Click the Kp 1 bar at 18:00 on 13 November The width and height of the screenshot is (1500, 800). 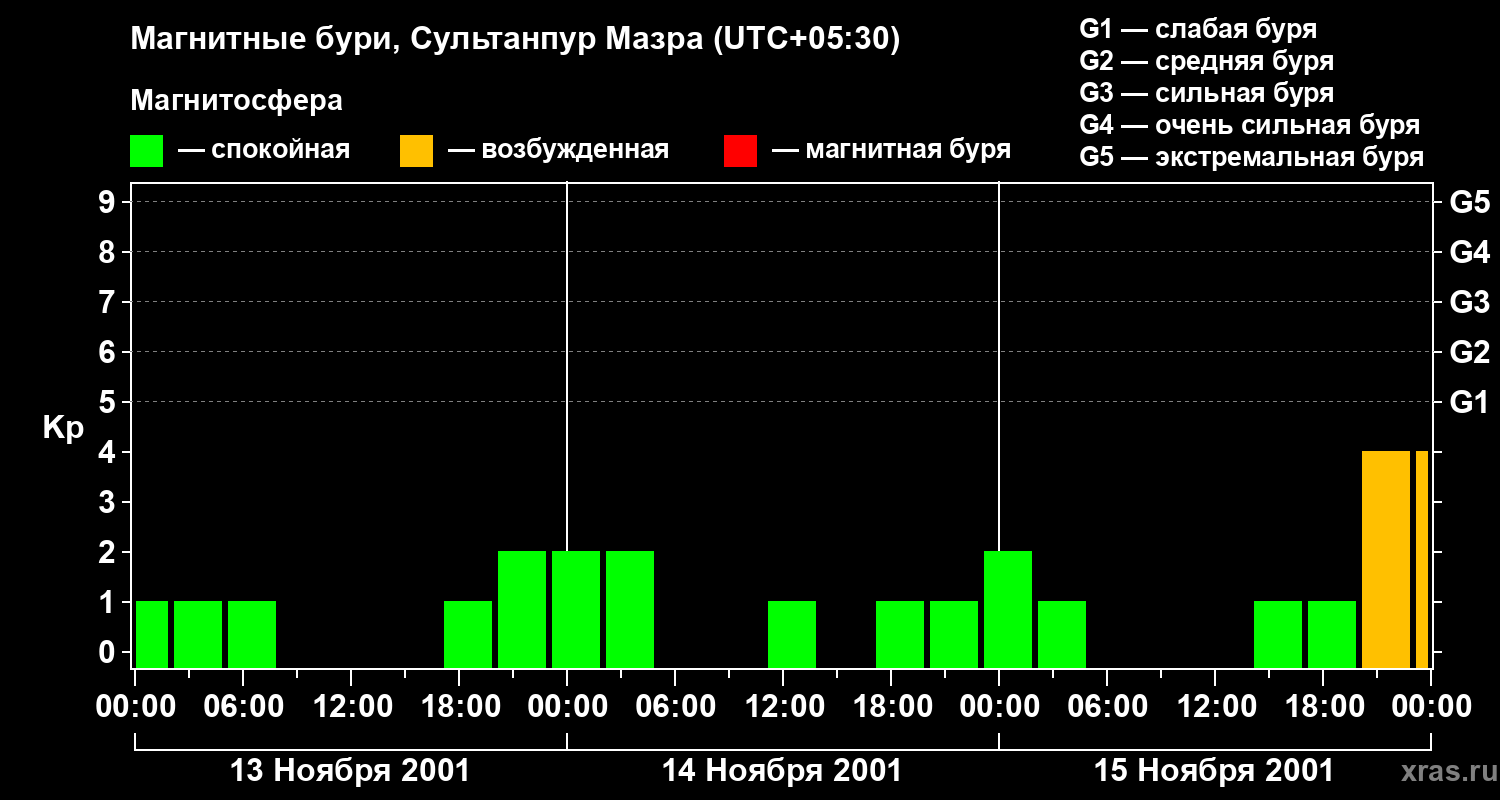[x=468, y=634]
